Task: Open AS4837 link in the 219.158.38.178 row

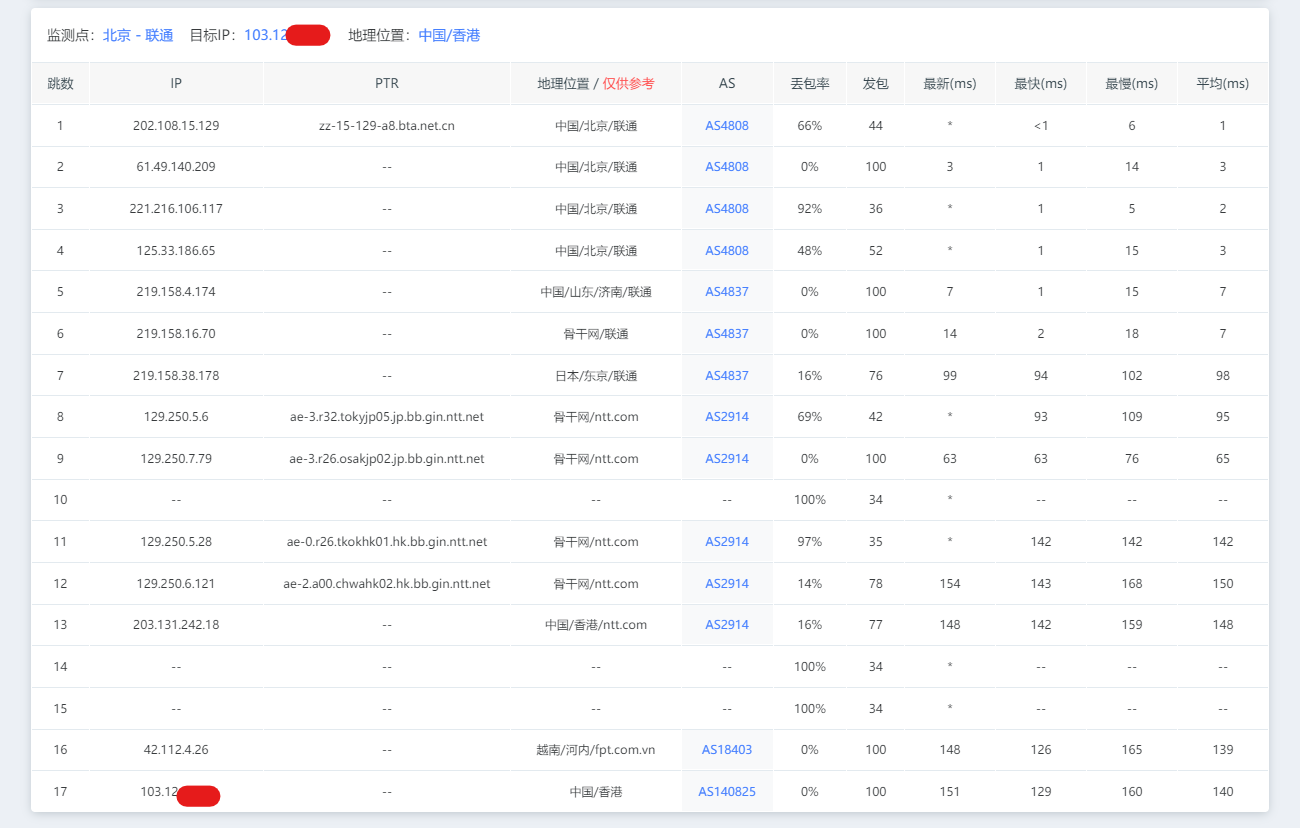Action: click(x=727, y=376)
